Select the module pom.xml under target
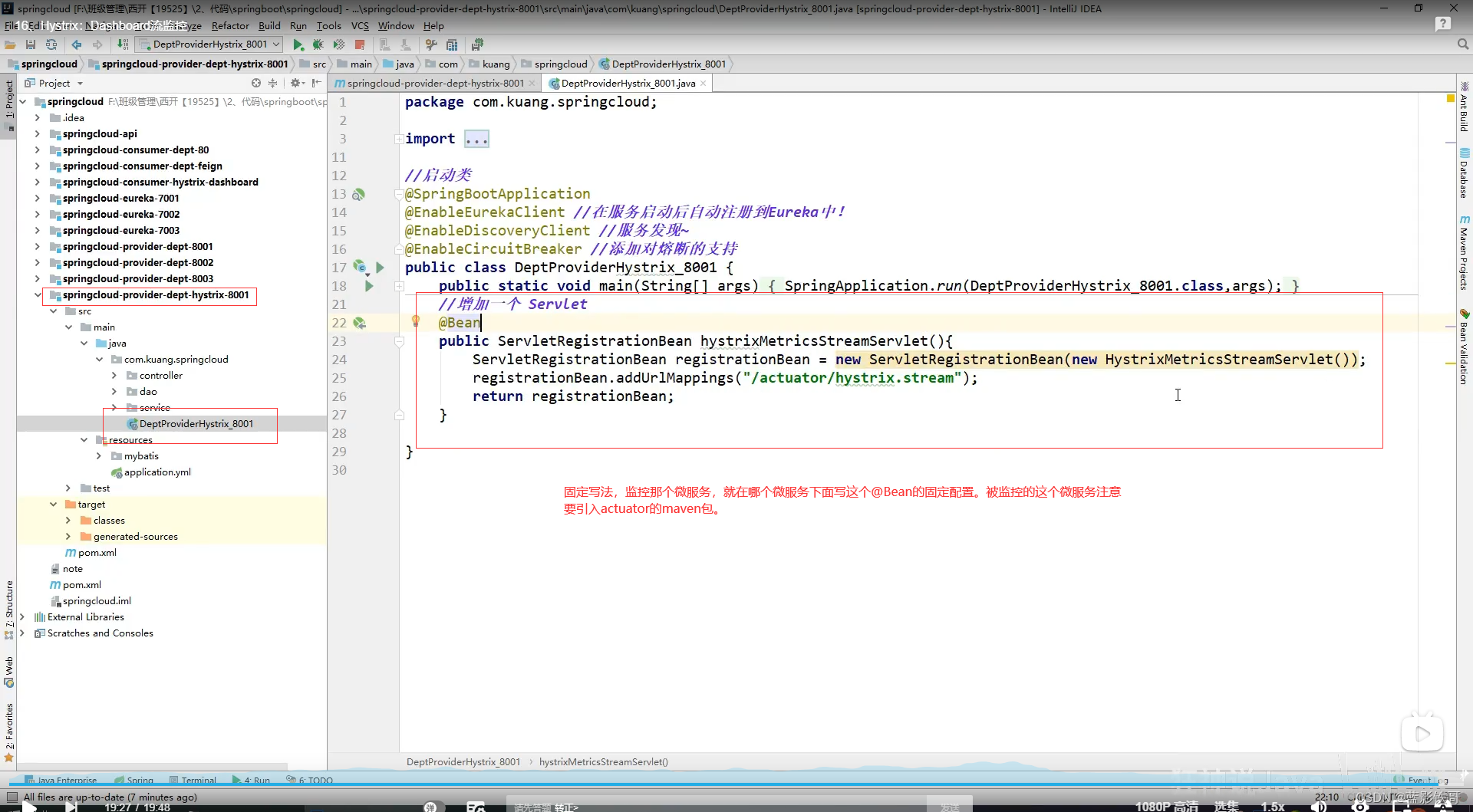This screenshot has height=812, width=1473. (91, 553)
